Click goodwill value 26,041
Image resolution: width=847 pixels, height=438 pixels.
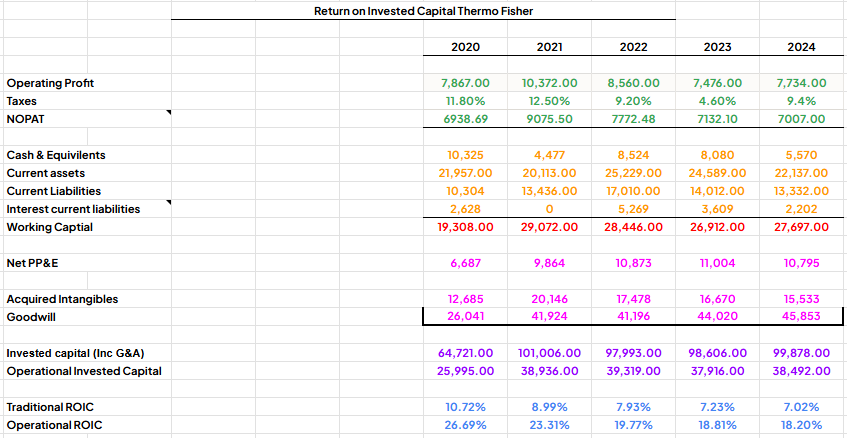point(465,317)
